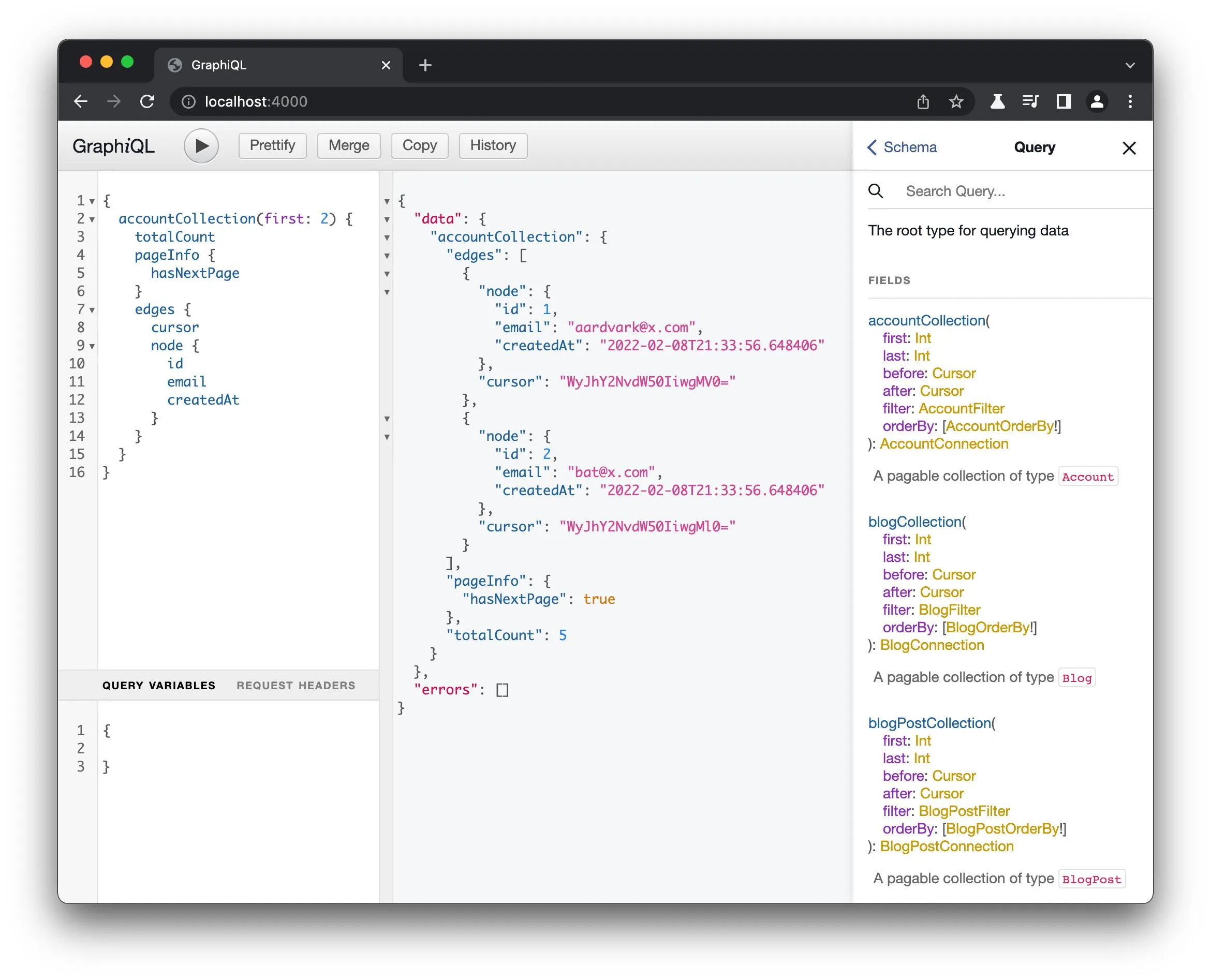Image resolution: width=1211 pixels, height=980 pixels.
Task: Select the Query Variables tab
Action: click(x=159, y=685)
